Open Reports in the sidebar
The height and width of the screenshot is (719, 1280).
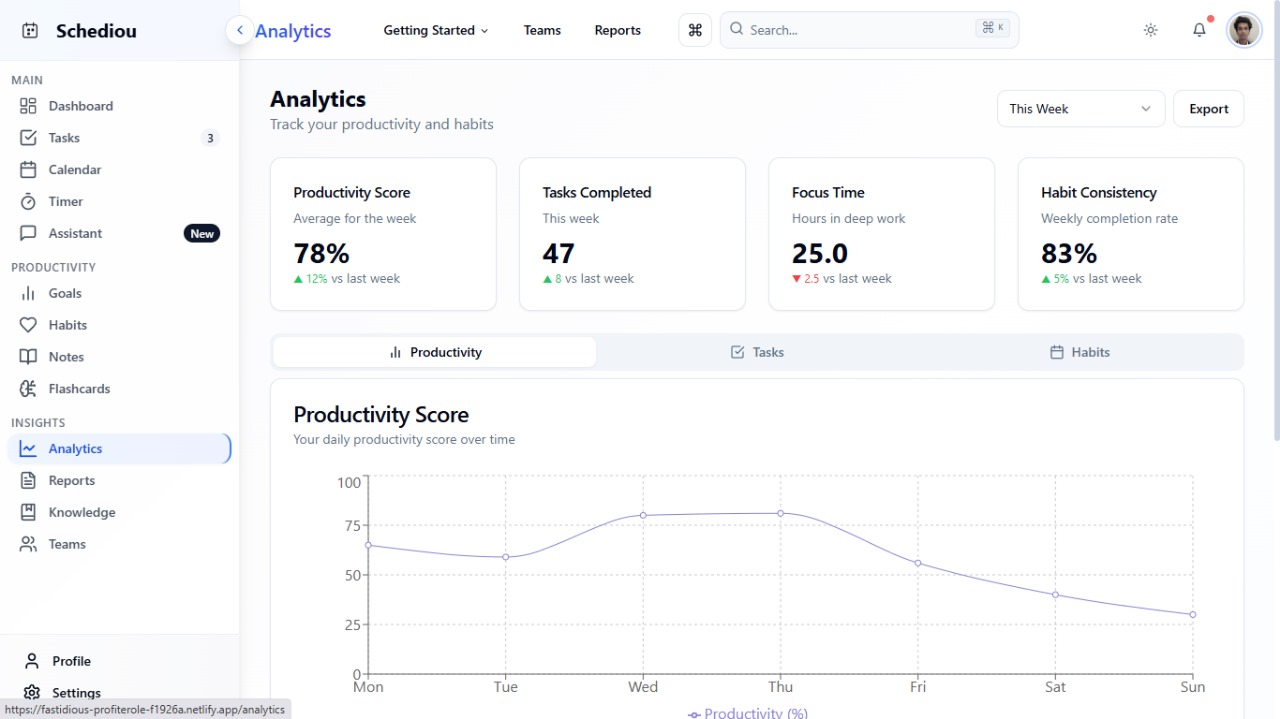tap(120, 481)
